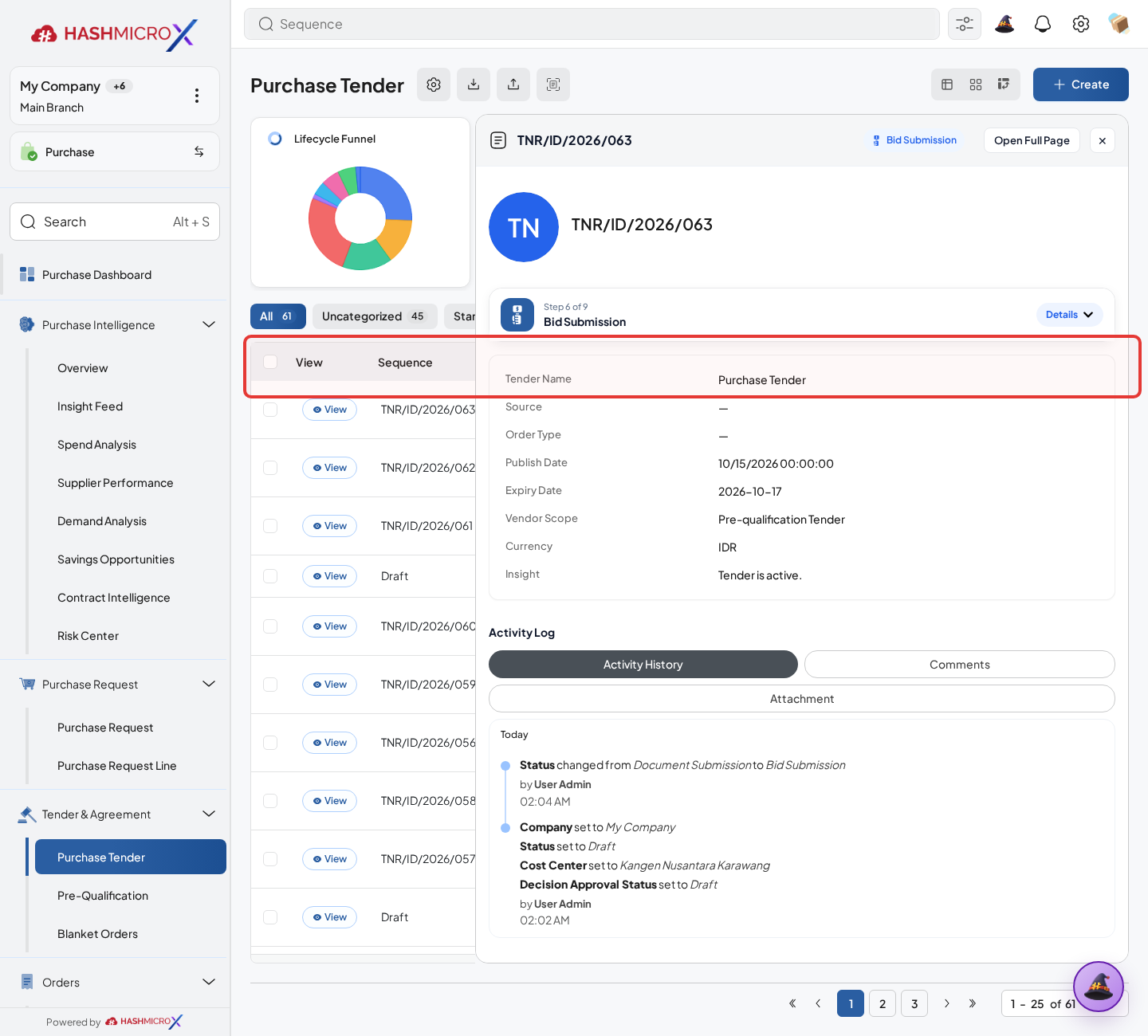Open the company three-dot menu
Image resolution: width=1148 pixels, height=1036 pixels.
(x=197, y=96)
